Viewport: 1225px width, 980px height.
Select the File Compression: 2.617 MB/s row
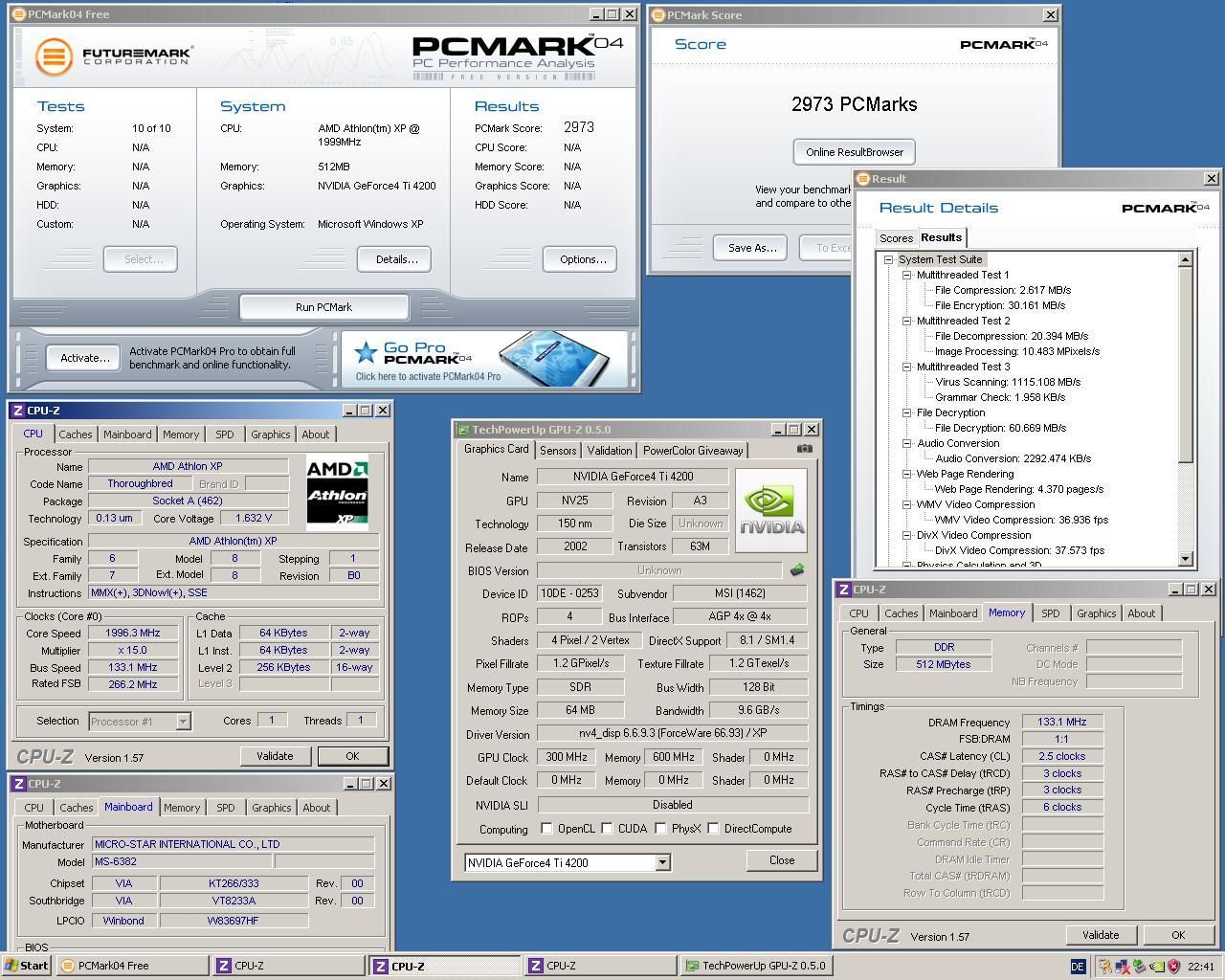point(1002,290)
